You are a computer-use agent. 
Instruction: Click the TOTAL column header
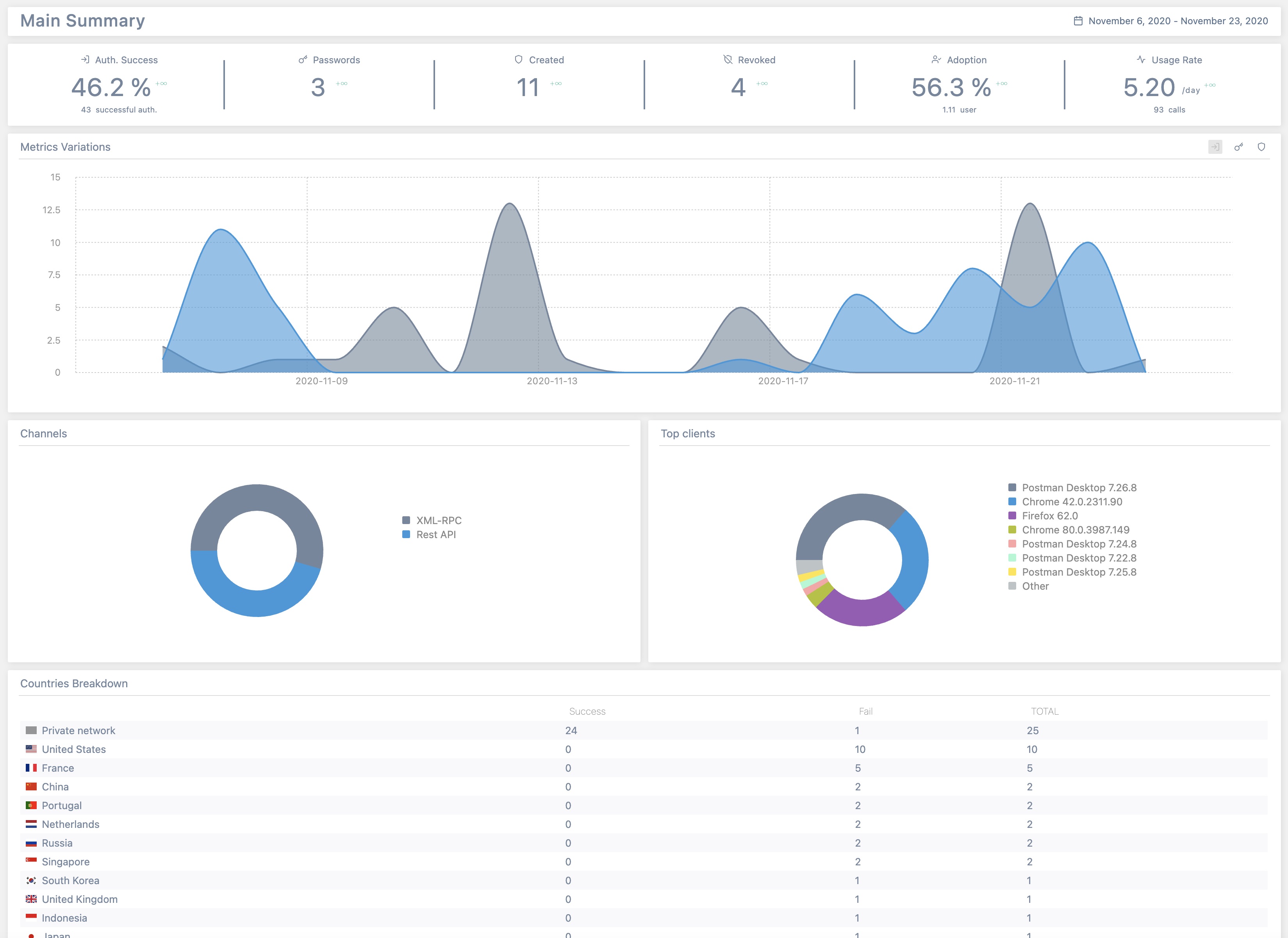tap(1045, 712)
